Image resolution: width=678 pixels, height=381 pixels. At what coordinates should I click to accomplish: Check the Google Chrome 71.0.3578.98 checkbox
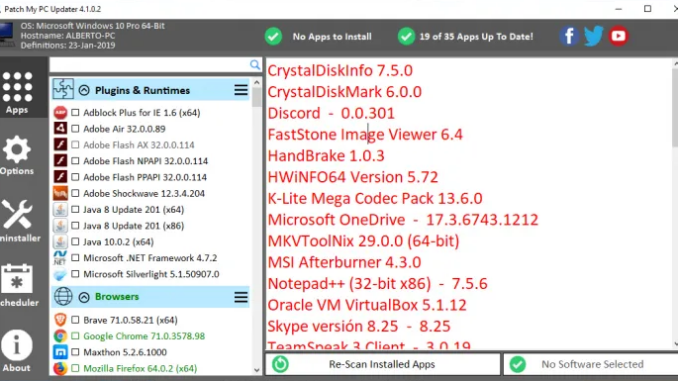pyautogui.click(x=75, y=336)
